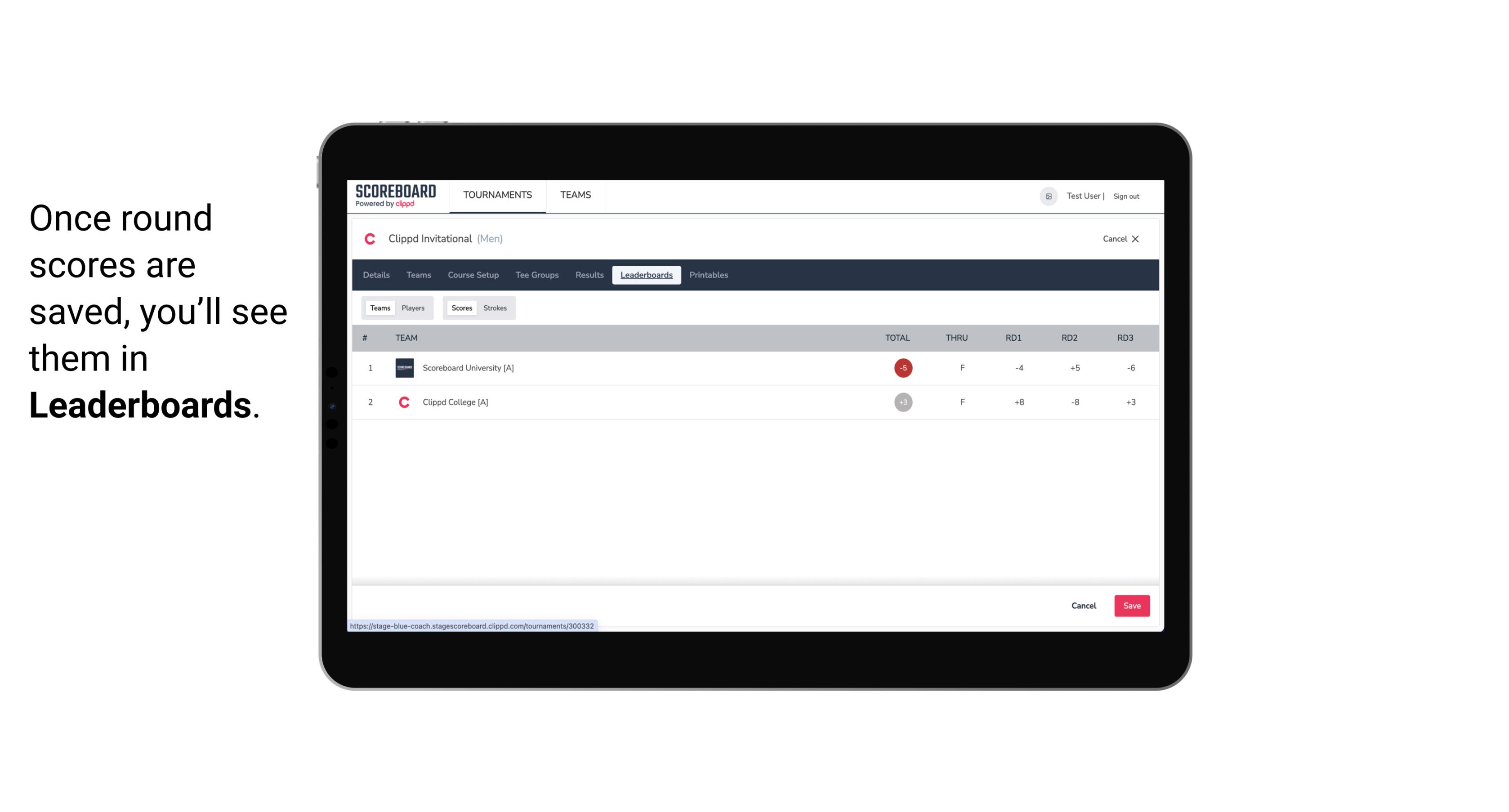Click the Teams filter toggle

378,307
